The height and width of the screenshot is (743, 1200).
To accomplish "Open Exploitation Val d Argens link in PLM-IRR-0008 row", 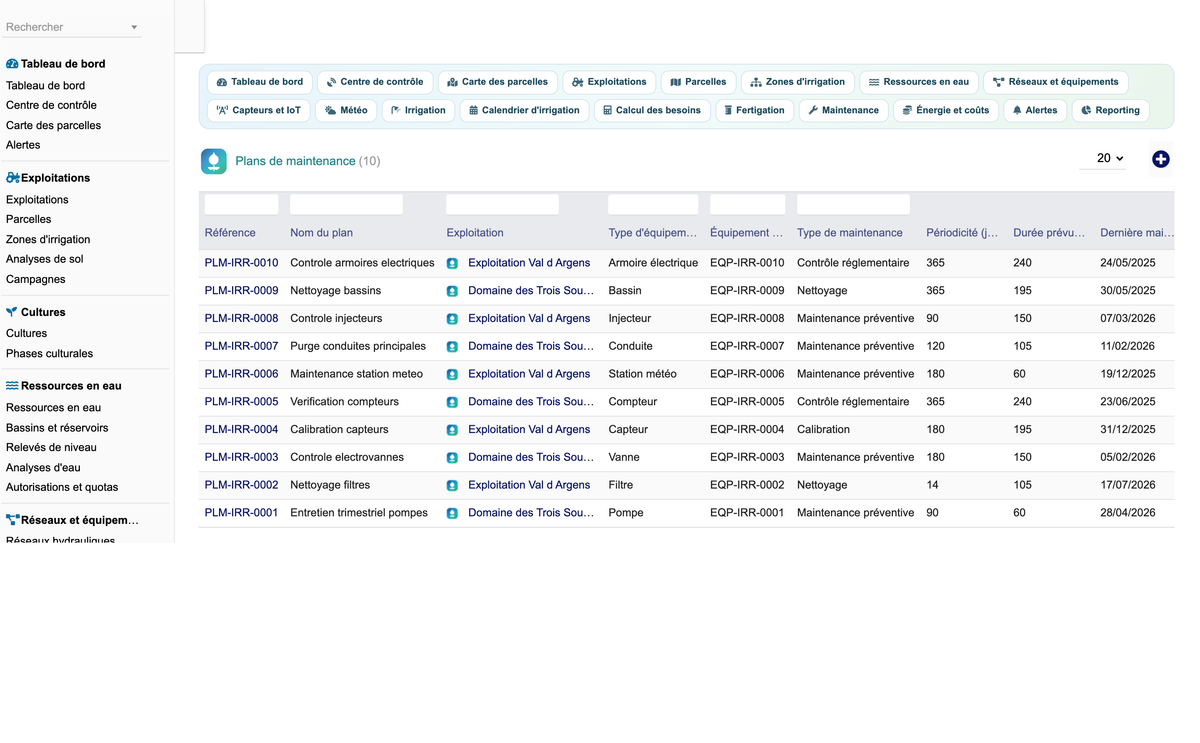I will (529, 319).
